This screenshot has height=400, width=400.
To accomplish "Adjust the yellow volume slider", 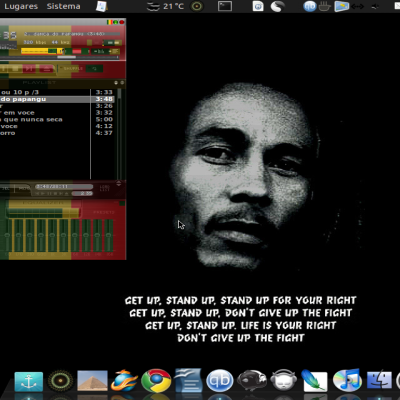I will click(42, 51).
